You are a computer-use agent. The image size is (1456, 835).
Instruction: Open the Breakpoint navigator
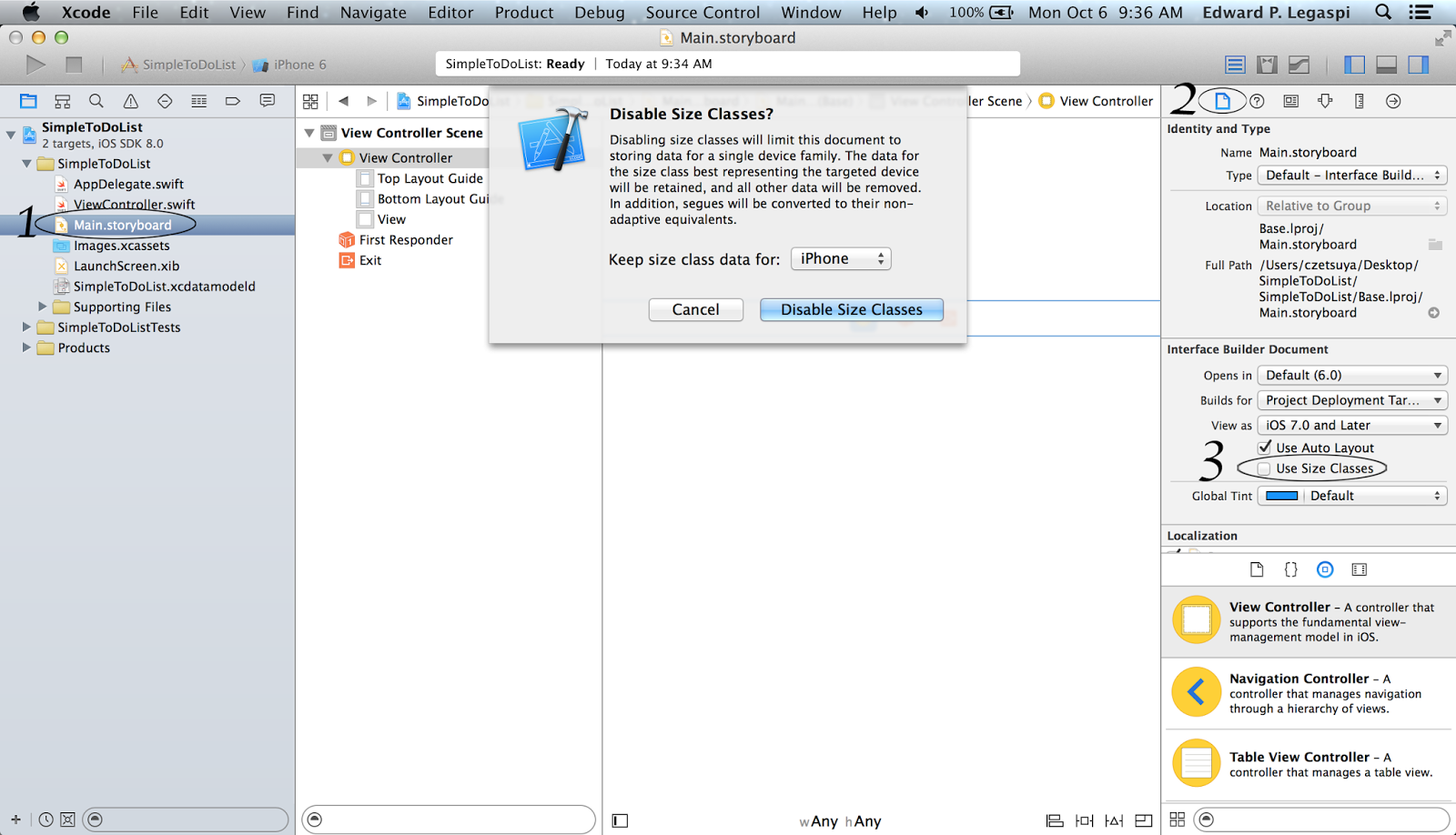233,101
